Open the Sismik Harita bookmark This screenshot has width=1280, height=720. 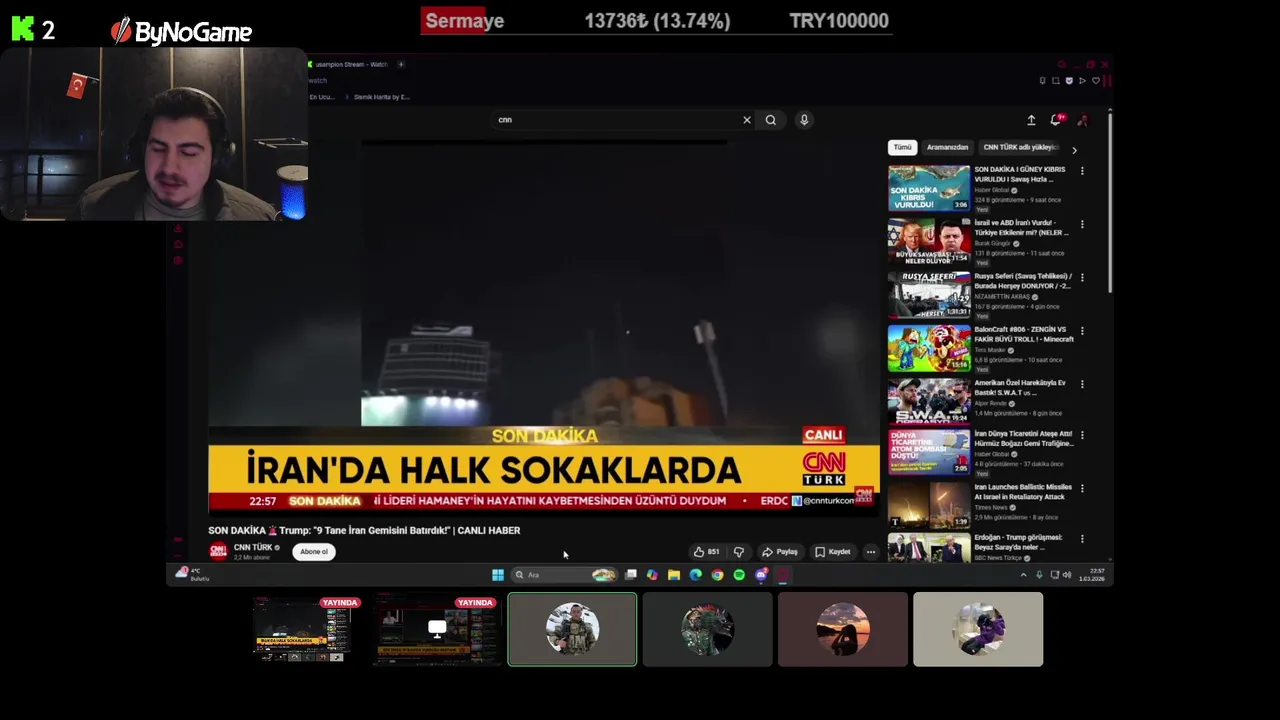tap(380, 97)
